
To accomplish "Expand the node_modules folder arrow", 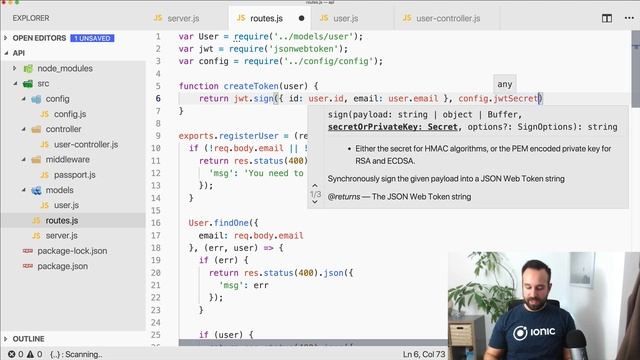I will [15, 68].
